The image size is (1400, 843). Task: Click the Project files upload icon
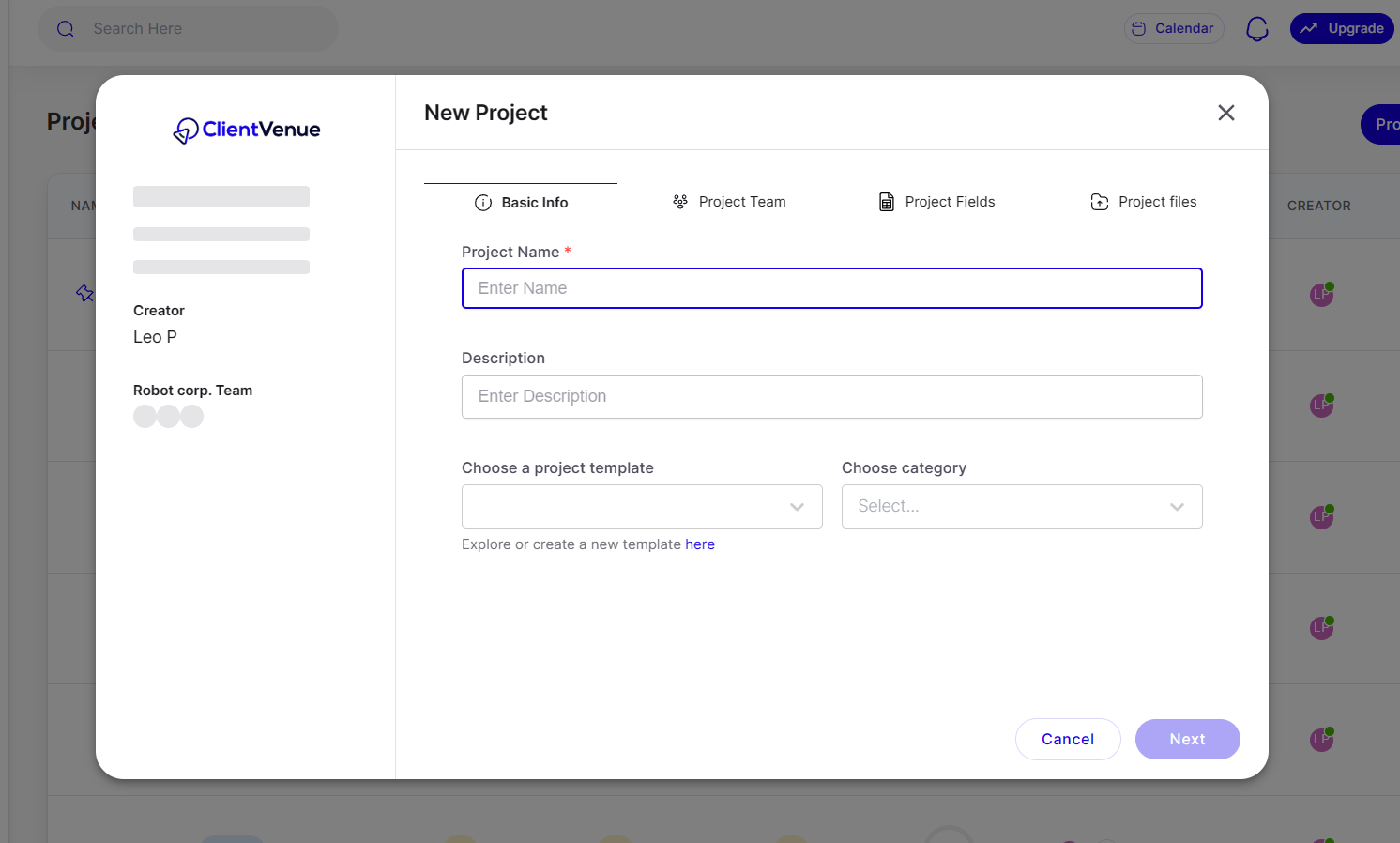1099,201
